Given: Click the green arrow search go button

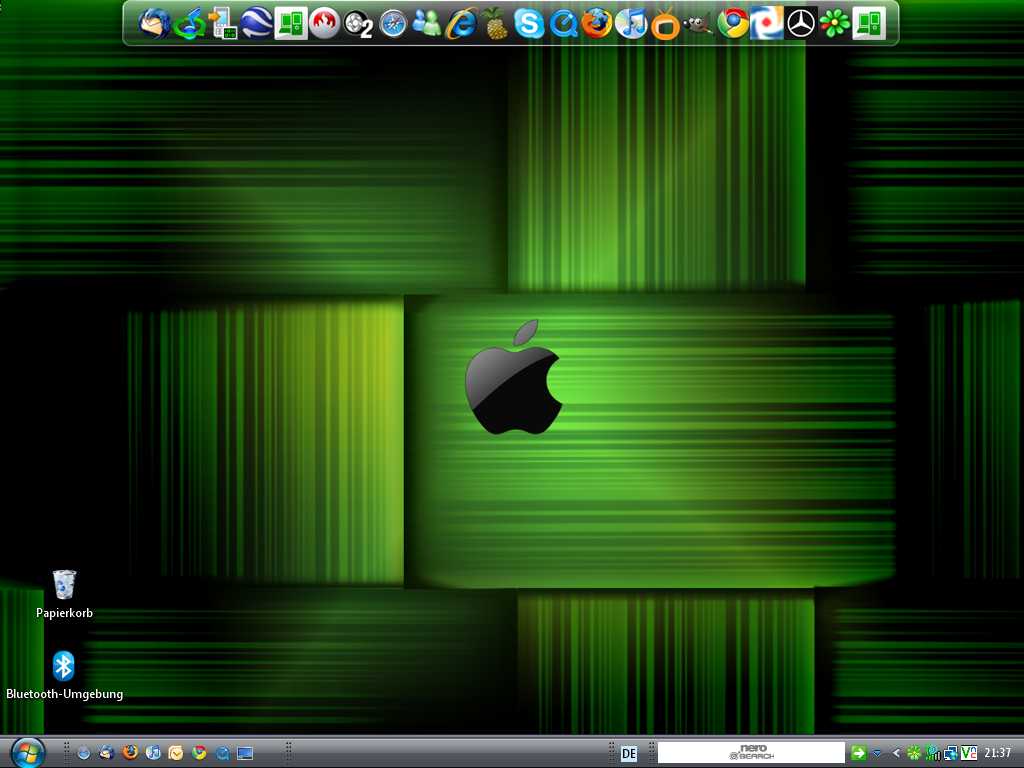Looking at the screenshot, I should tap(858, 753).
